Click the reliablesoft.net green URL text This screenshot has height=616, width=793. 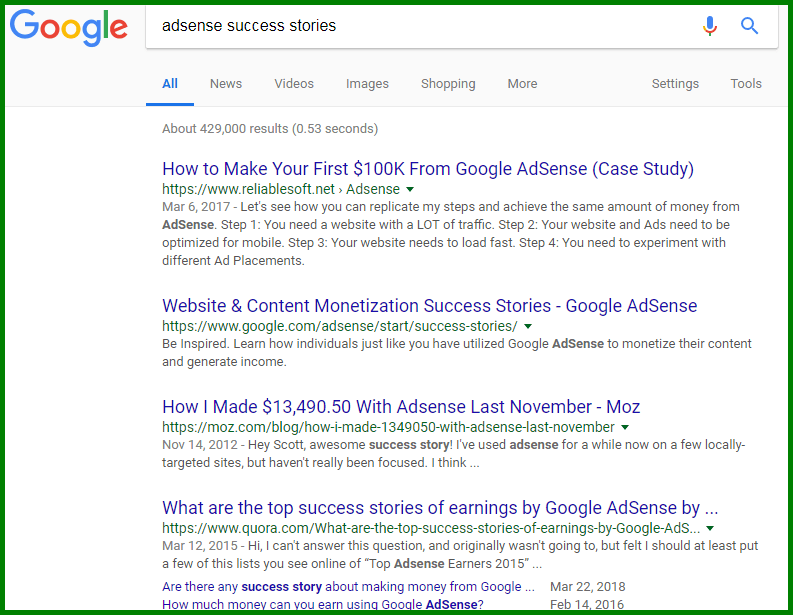coord(281,189)
